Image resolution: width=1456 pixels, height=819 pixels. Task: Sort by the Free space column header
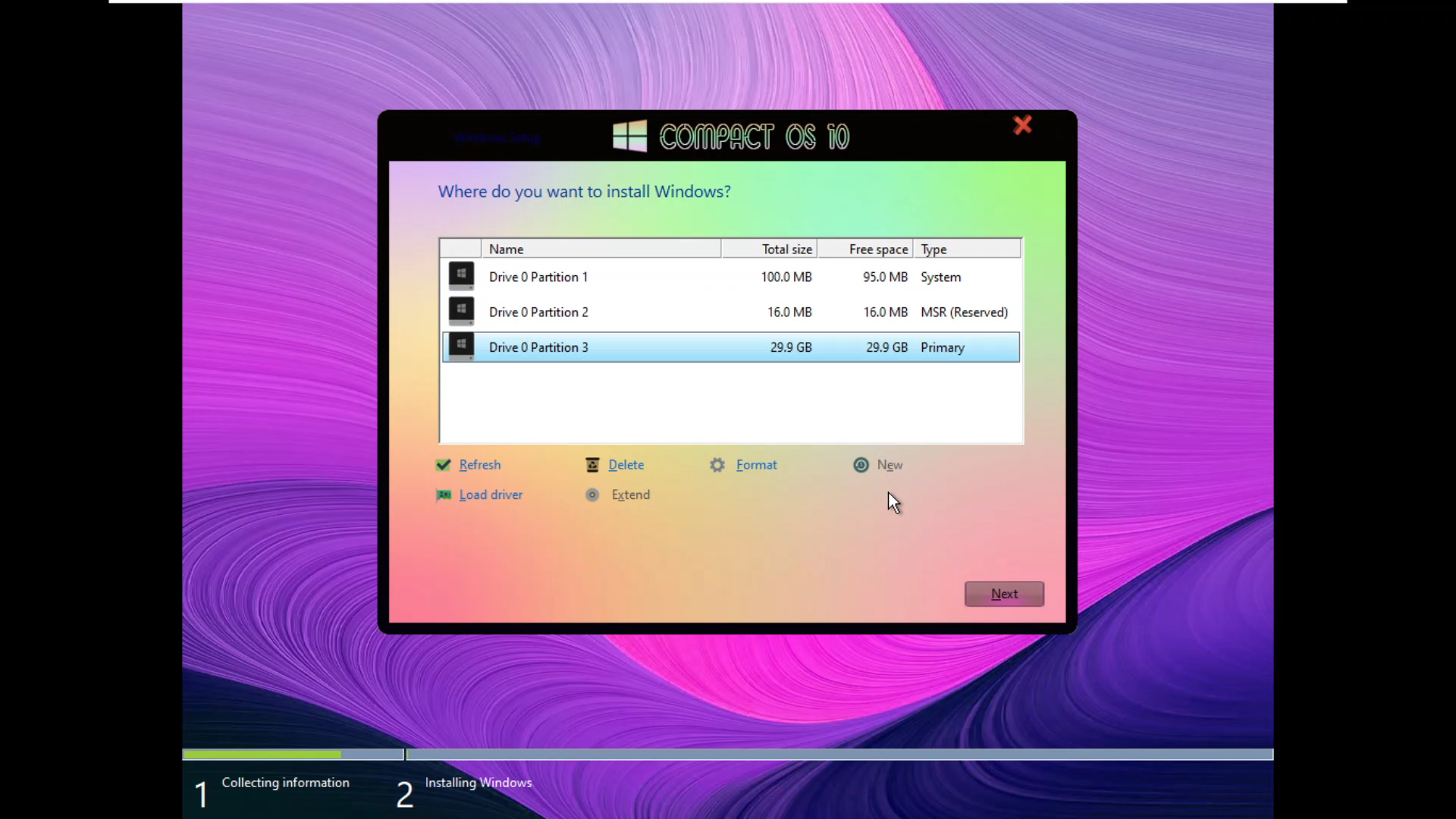point(865,249)
